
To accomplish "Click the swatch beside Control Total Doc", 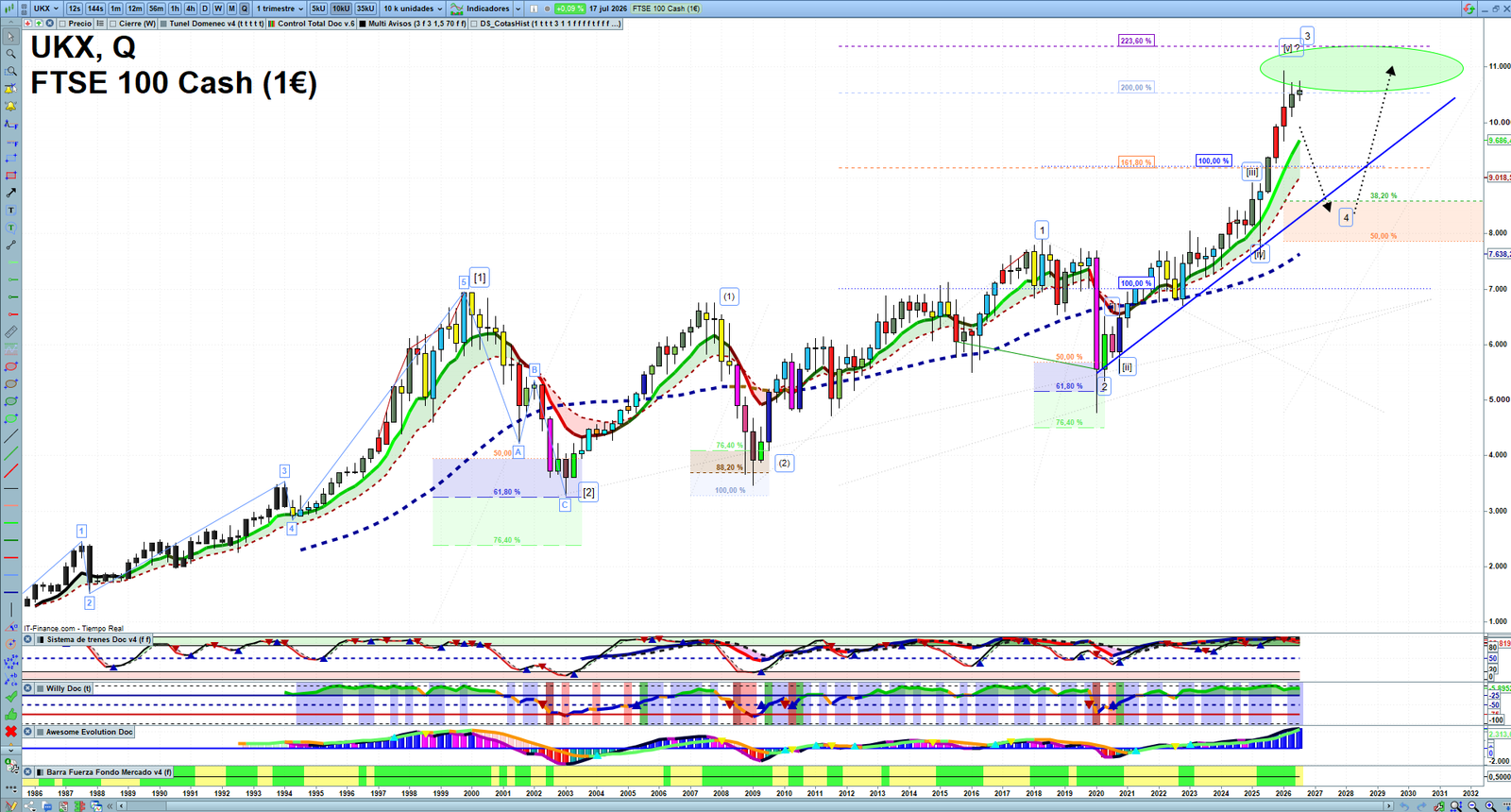I will 271,24.
